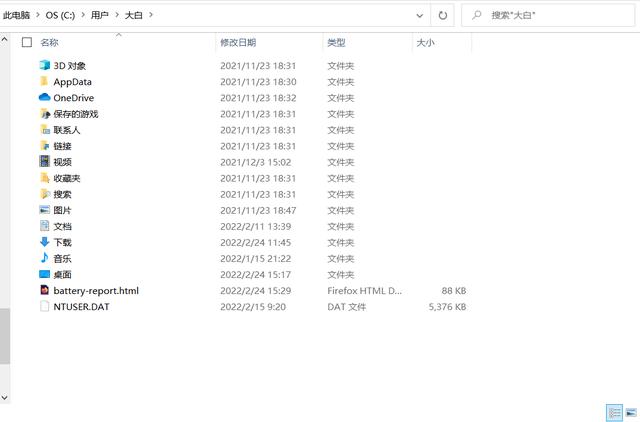This screenshot has height=422, width=640.
Task: Switch to details view layout
Action: pyautogui.click(x=614, y=413)
